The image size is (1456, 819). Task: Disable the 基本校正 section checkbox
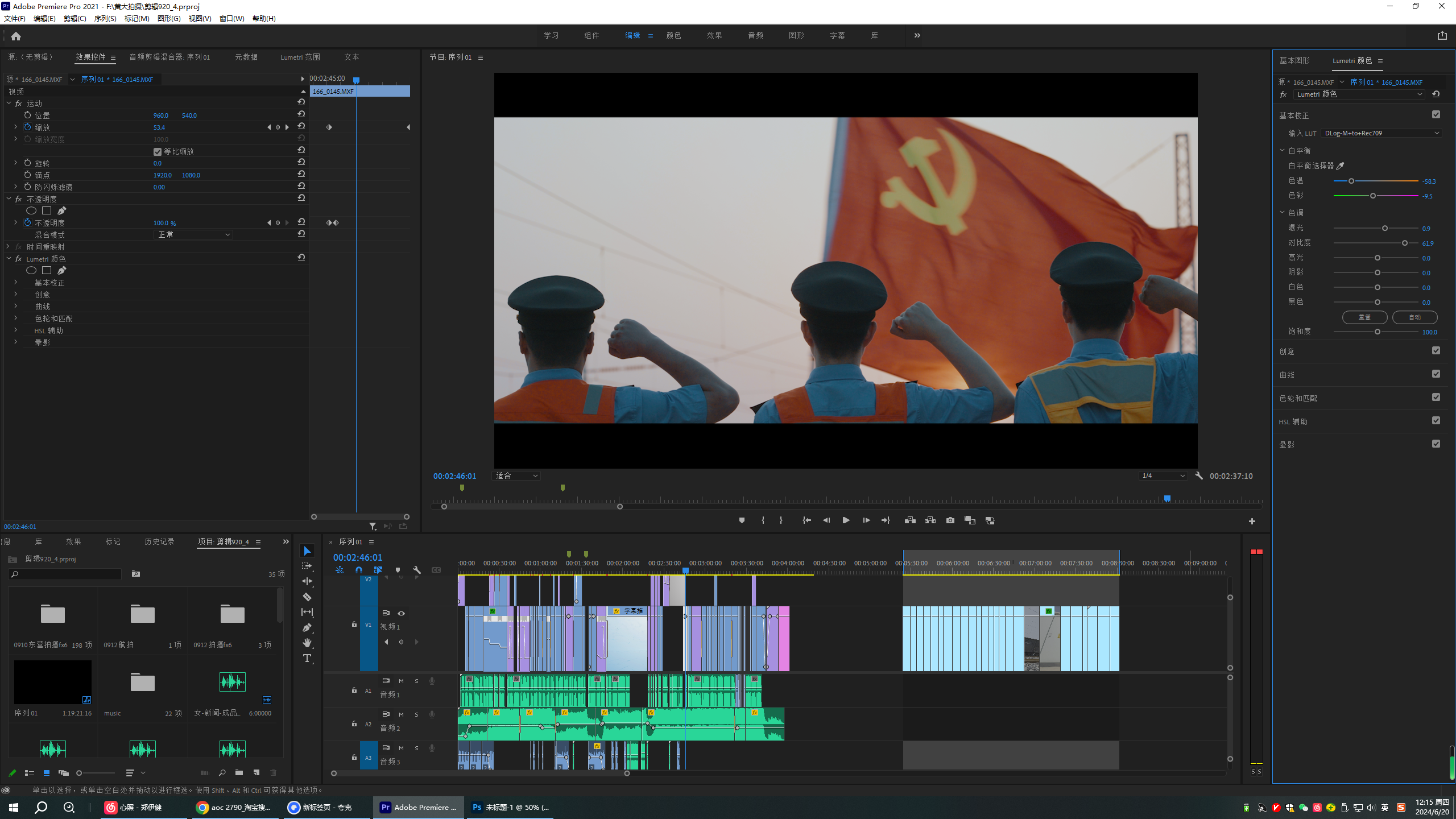pyautogui.click(x=1436, y=115)
